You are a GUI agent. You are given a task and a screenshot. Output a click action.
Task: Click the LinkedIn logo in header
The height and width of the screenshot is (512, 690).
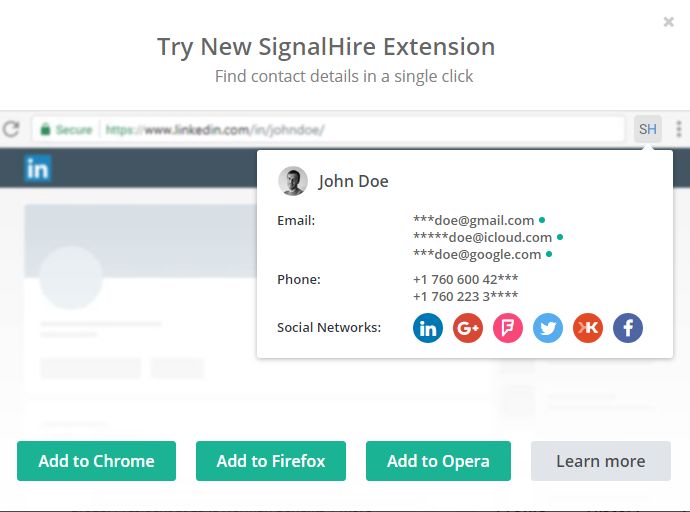pyautogui.click(x=37, y=168)
